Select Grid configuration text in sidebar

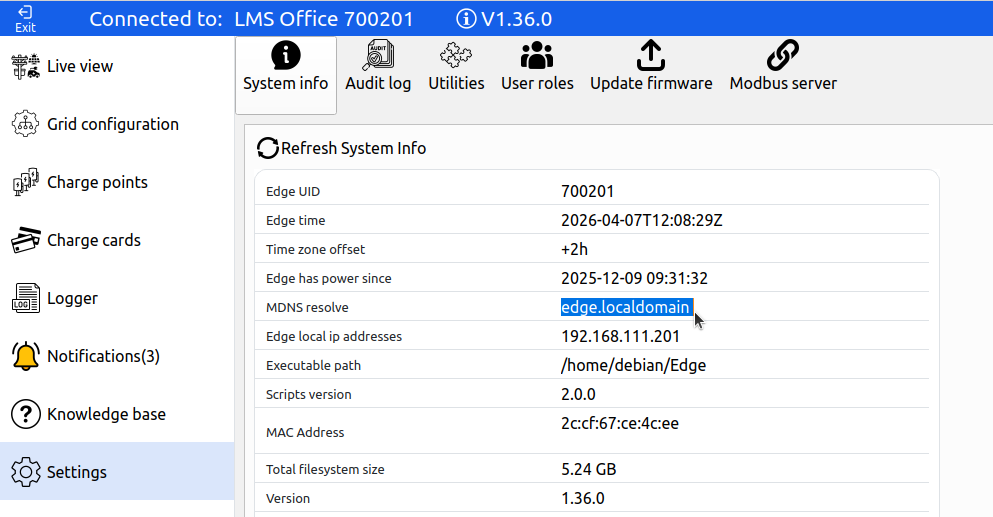coord(113,125)
